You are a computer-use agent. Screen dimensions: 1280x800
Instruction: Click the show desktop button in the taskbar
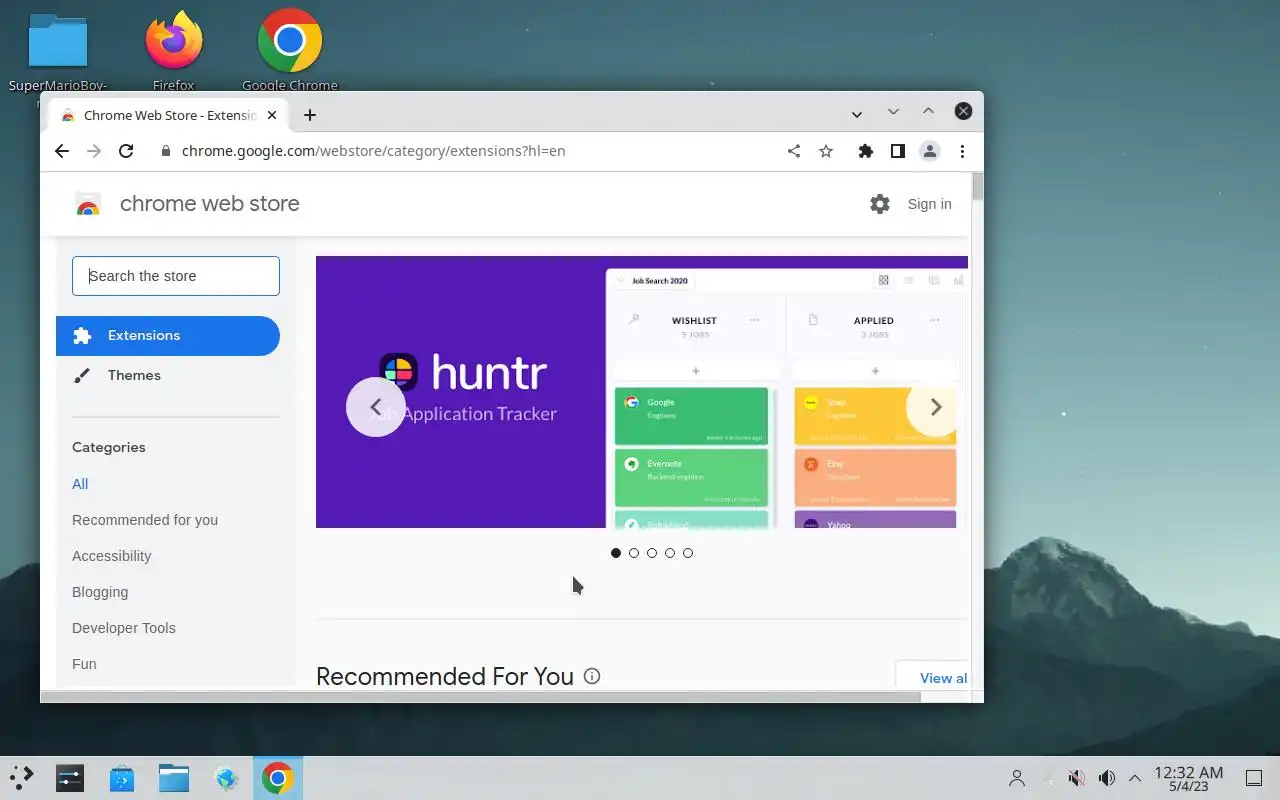pyautogui.click(x=1253, y=778)
